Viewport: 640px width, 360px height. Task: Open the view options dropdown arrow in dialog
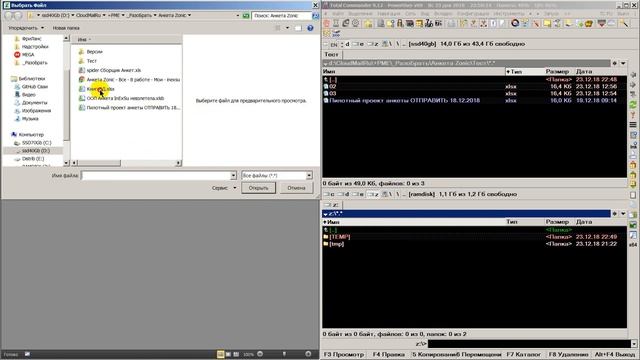point(287,28)
